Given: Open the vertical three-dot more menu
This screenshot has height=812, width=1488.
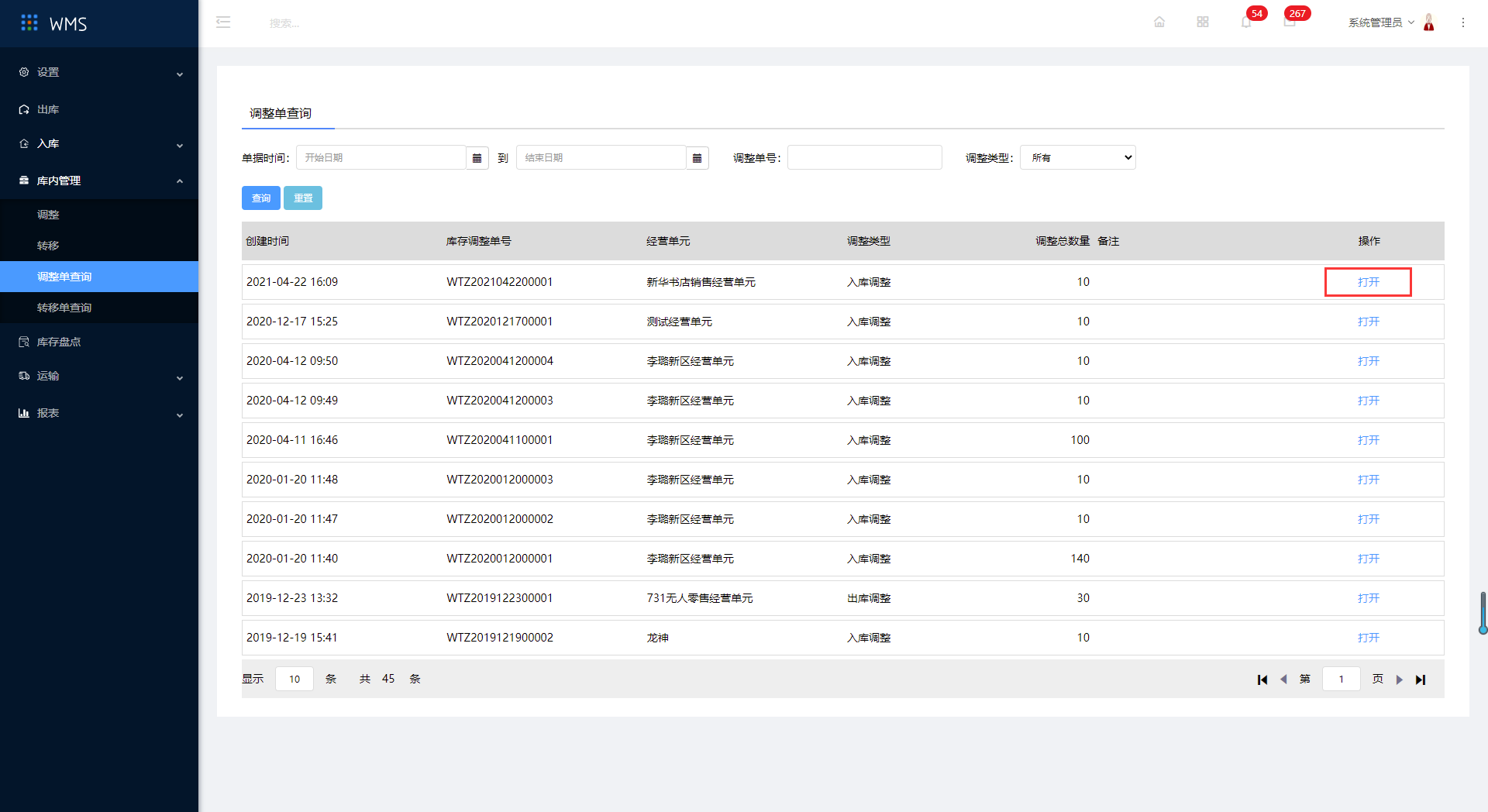Looking at the screenshot, I should [x=1463, y=22].
